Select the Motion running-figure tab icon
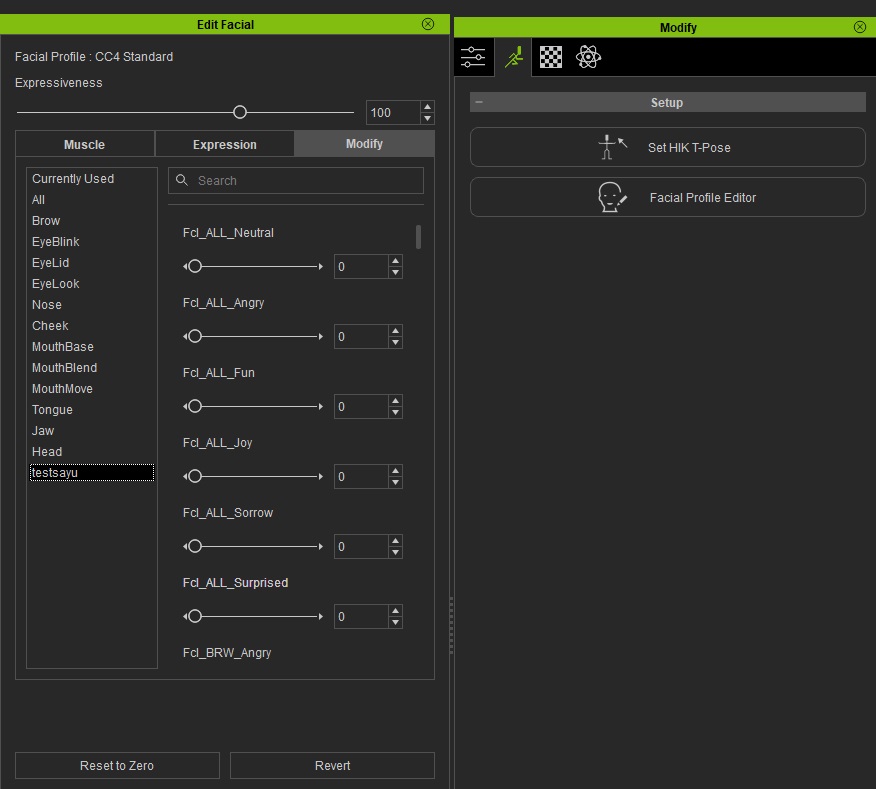This screenshot has height=789, width=876. [x=513, y=57]
